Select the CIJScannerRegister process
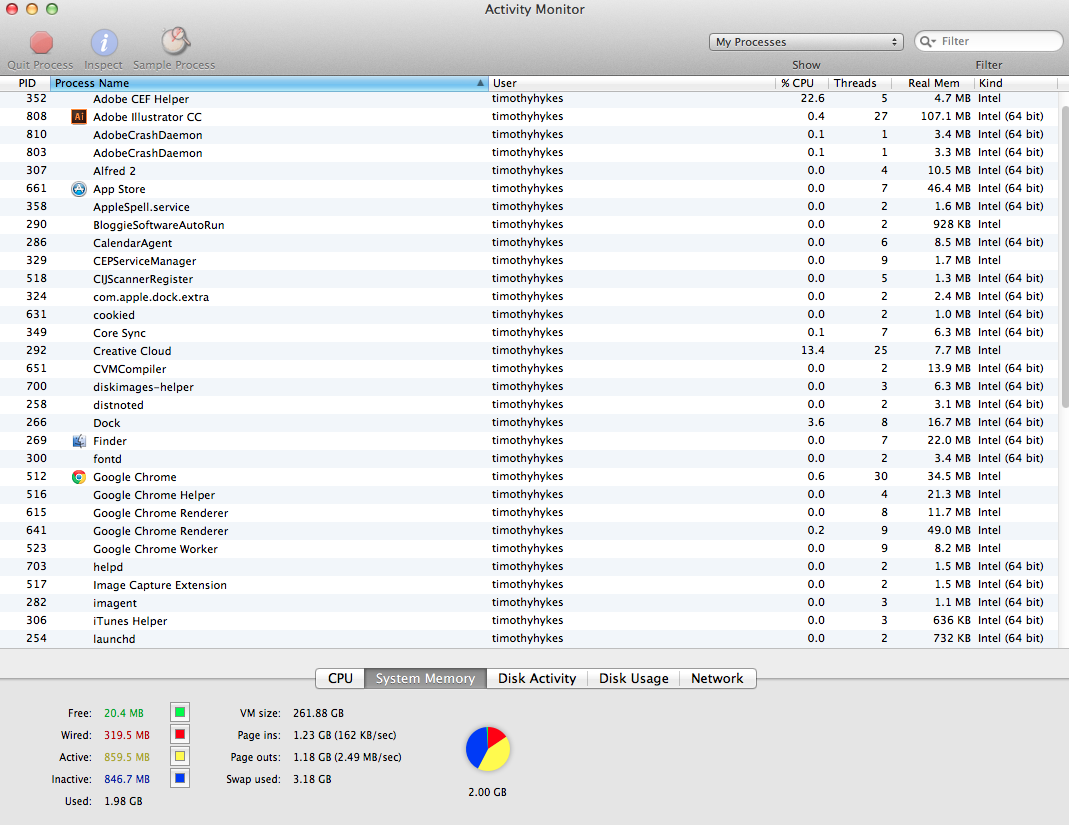 [x=528, y=278]
